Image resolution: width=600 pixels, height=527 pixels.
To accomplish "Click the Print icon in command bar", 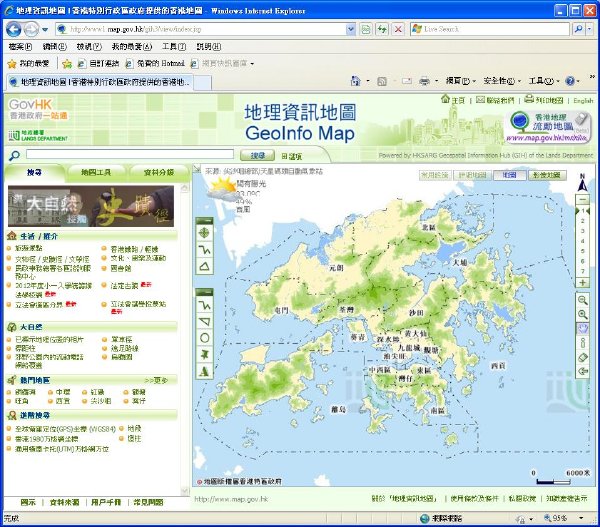I will 424,81.
